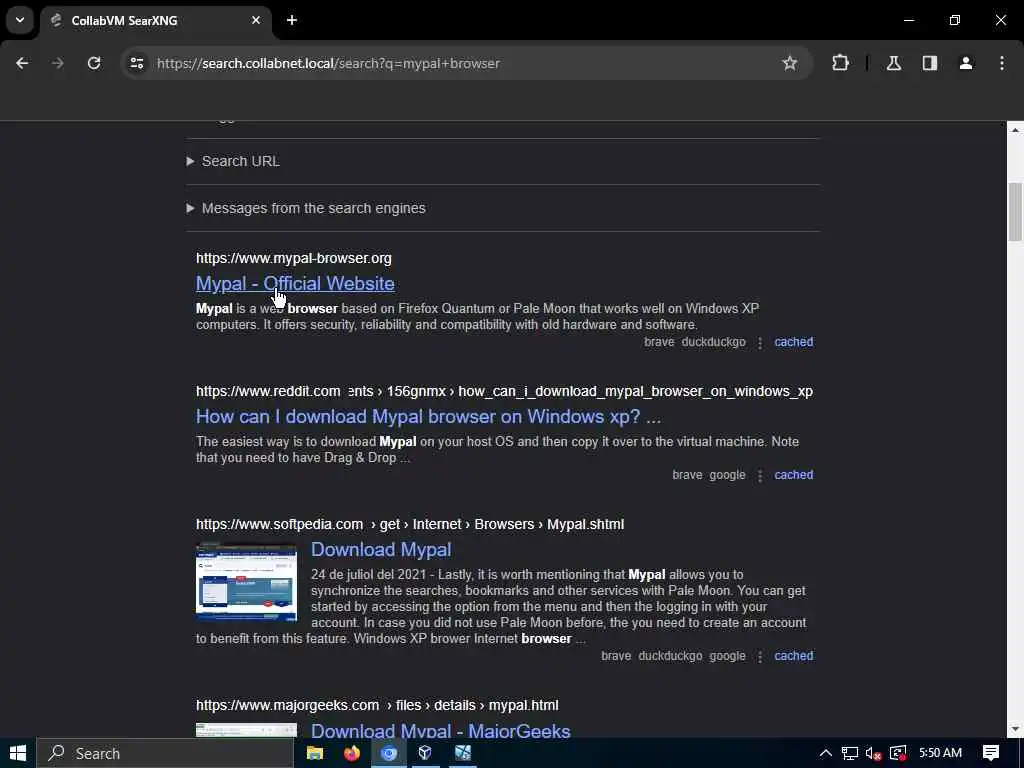Open the profile avatar menu

tap(966, 63)
